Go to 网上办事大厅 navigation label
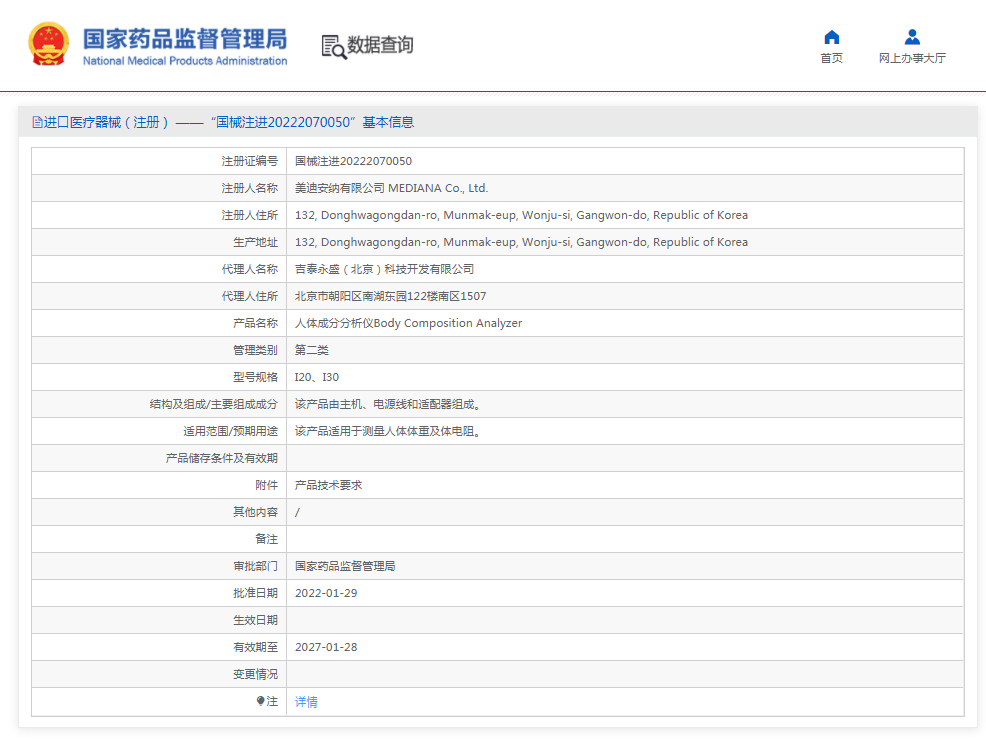Viewport: 986px width, 745px height. [912, 58]
